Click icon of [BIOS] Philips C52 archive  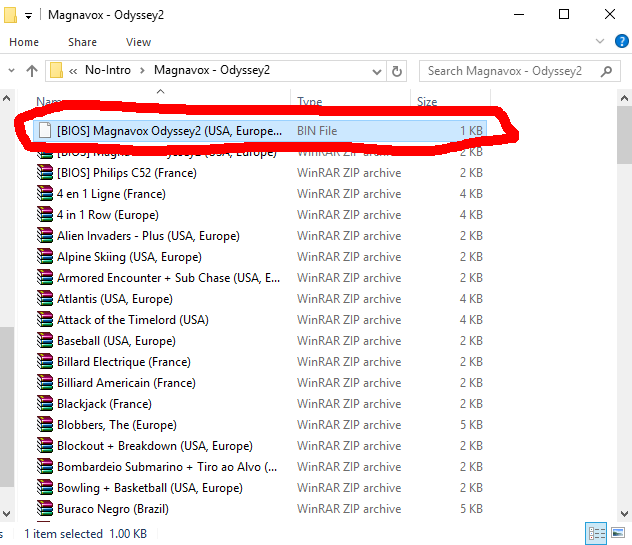(x=45, y=173)
